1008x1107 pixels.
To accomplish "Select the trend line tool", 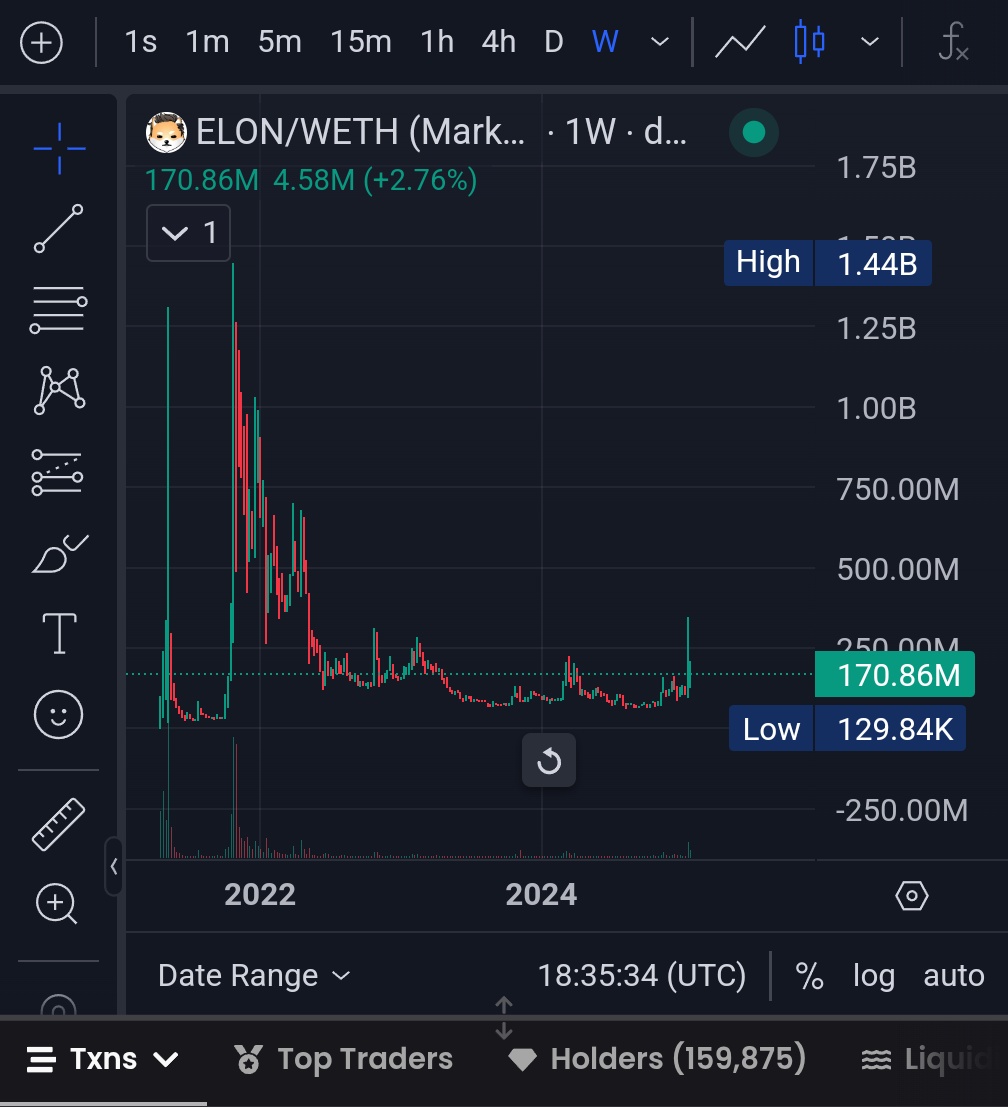I will (59, 229).
